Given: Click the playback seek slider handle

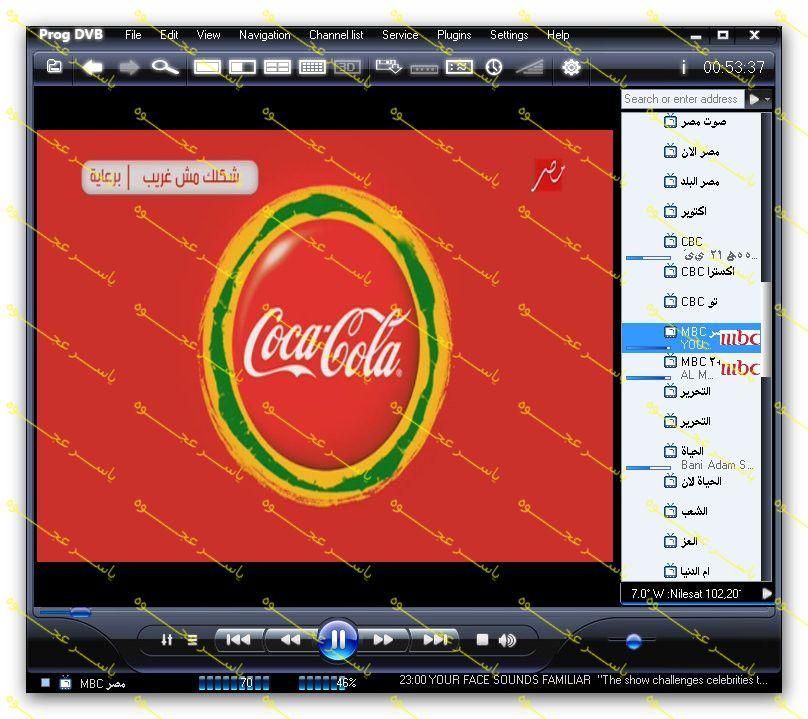Looking at the screenshot, I should 80,612.
